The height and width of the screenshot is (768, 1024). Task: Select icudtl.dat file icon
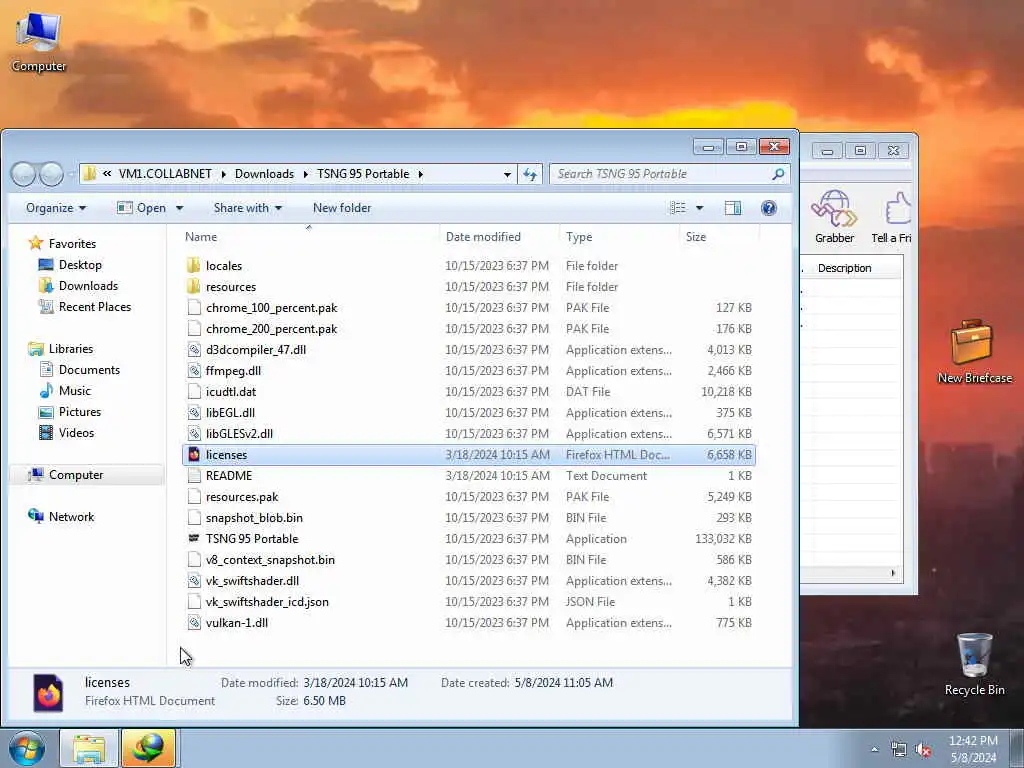click(x=193, y=391)
